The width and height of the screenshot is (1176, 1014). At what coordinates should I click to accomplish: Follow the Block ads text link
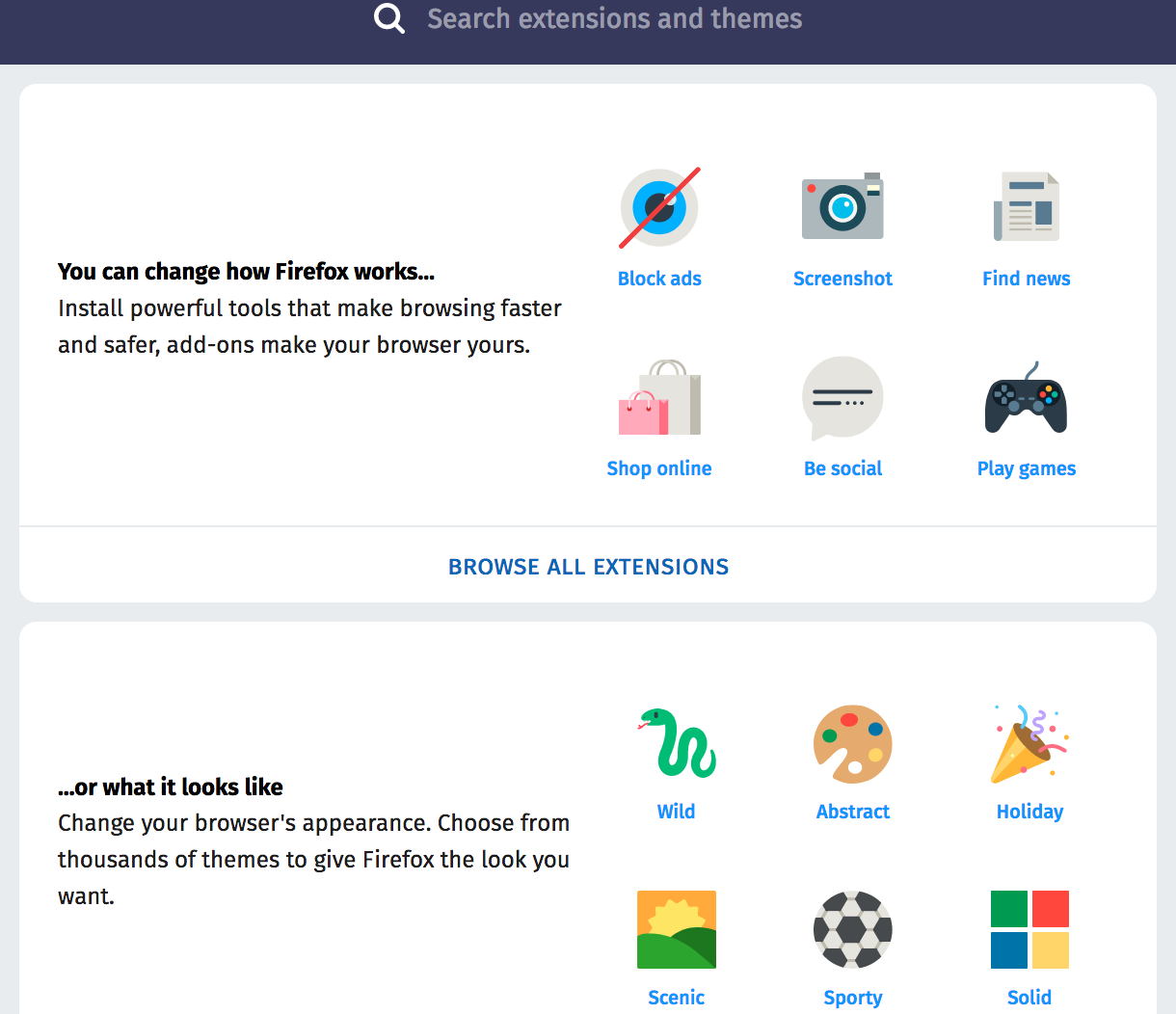click(659, 279)
